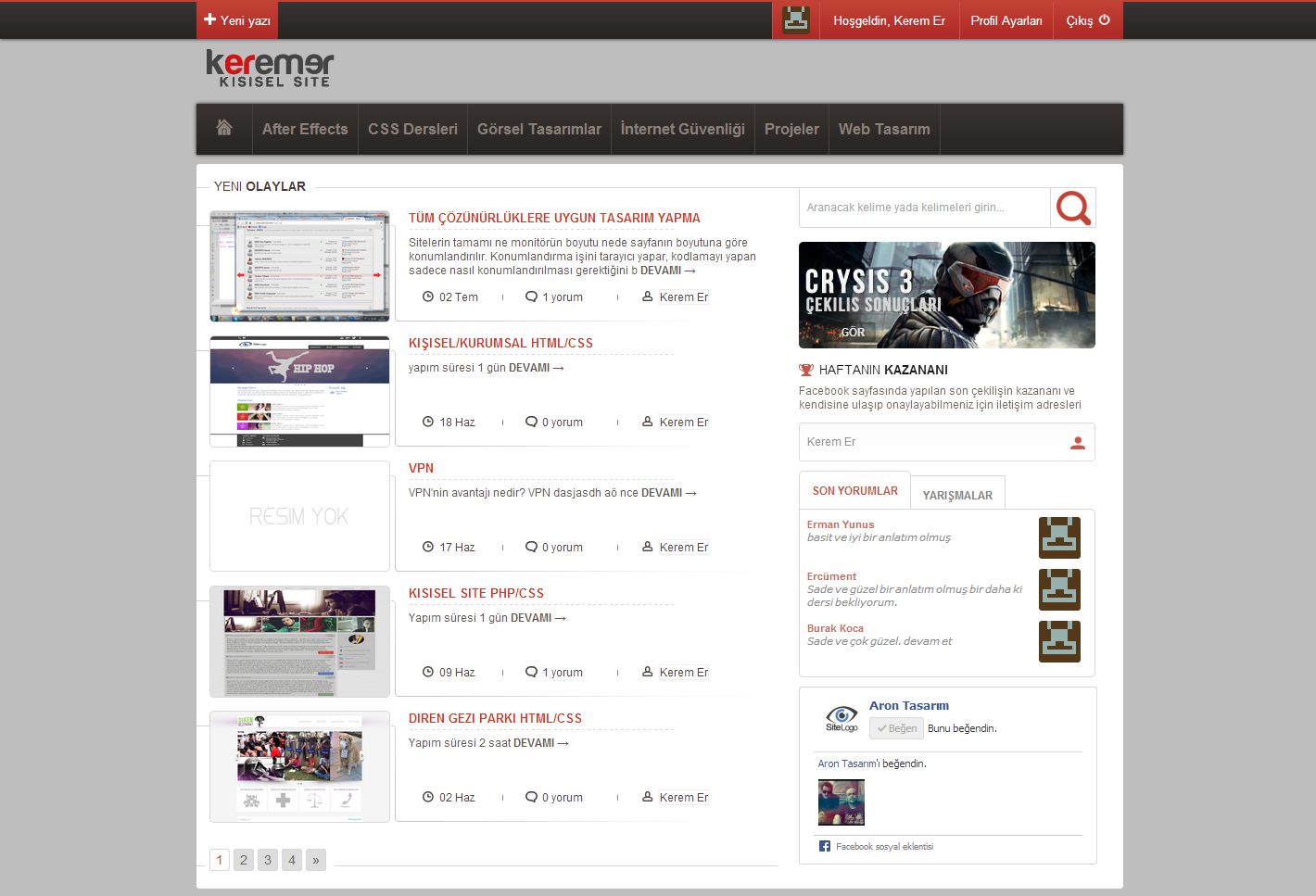The width and height of the screenshot is (1316, 896).
Task: Click the user avatar icon in top bar
Action: (795, 19)
